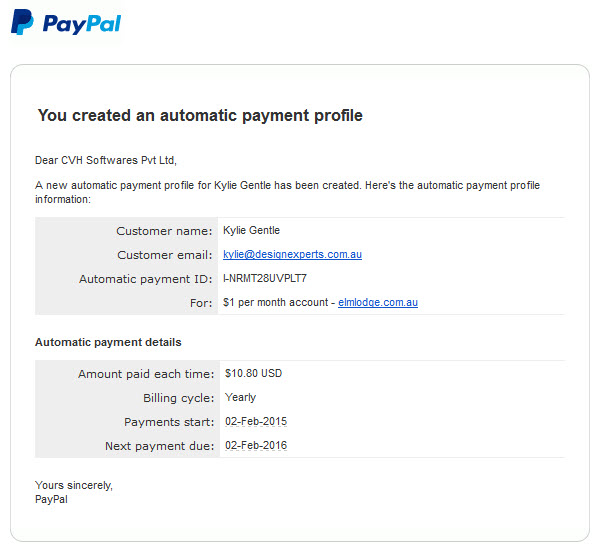610x553 pixels.
Task: Click the PayPal wordmark text logo
Action: (x=82, y=24)
